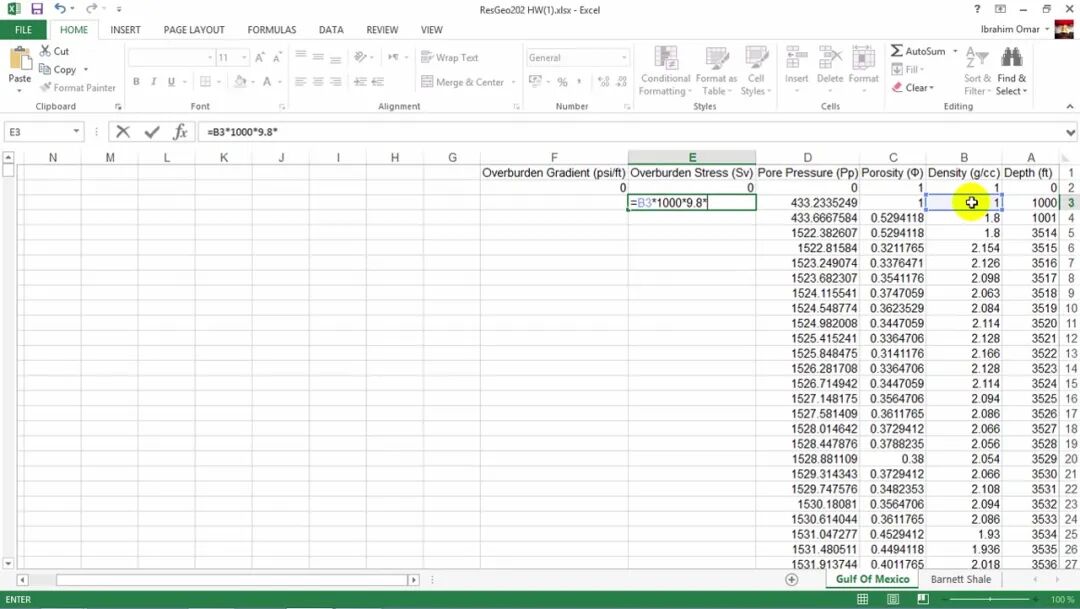
Task: Open Format as Table gallery
Action: [x=716, y=71]
